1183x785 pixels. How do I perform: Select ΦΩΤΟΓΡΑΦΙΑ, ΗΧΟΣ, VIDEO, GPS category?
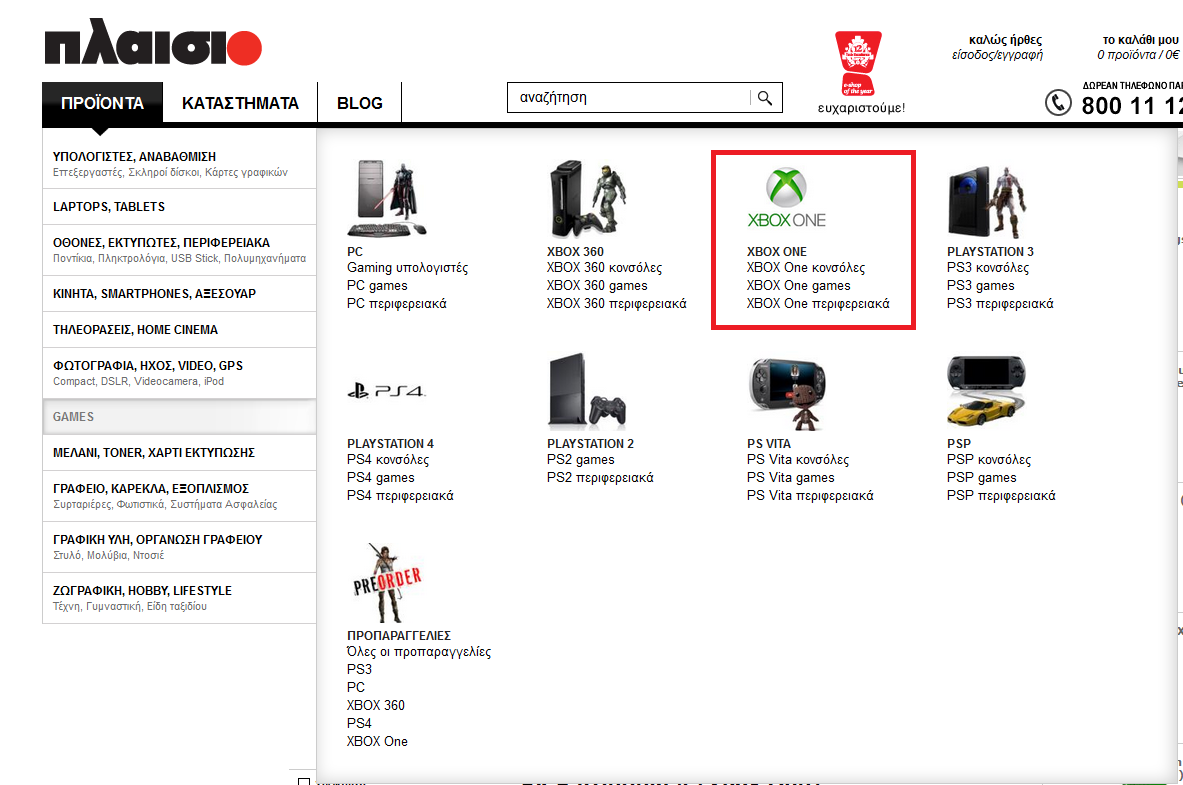[179, 373]
